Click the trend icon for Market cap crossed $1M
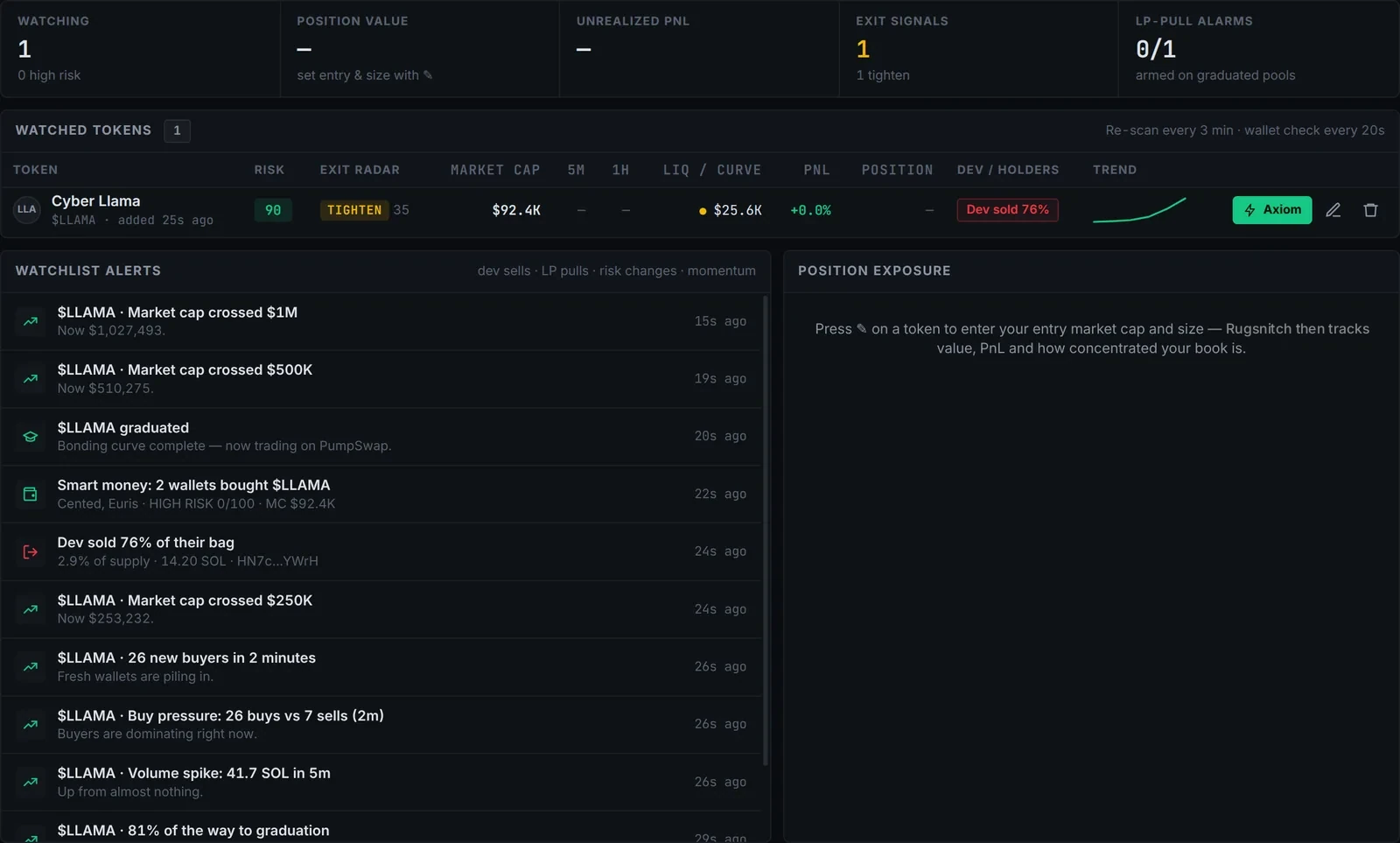Image resolution: width=1400 pixels, height=843 pixels. pyautogui.click(x=31, y=321)
